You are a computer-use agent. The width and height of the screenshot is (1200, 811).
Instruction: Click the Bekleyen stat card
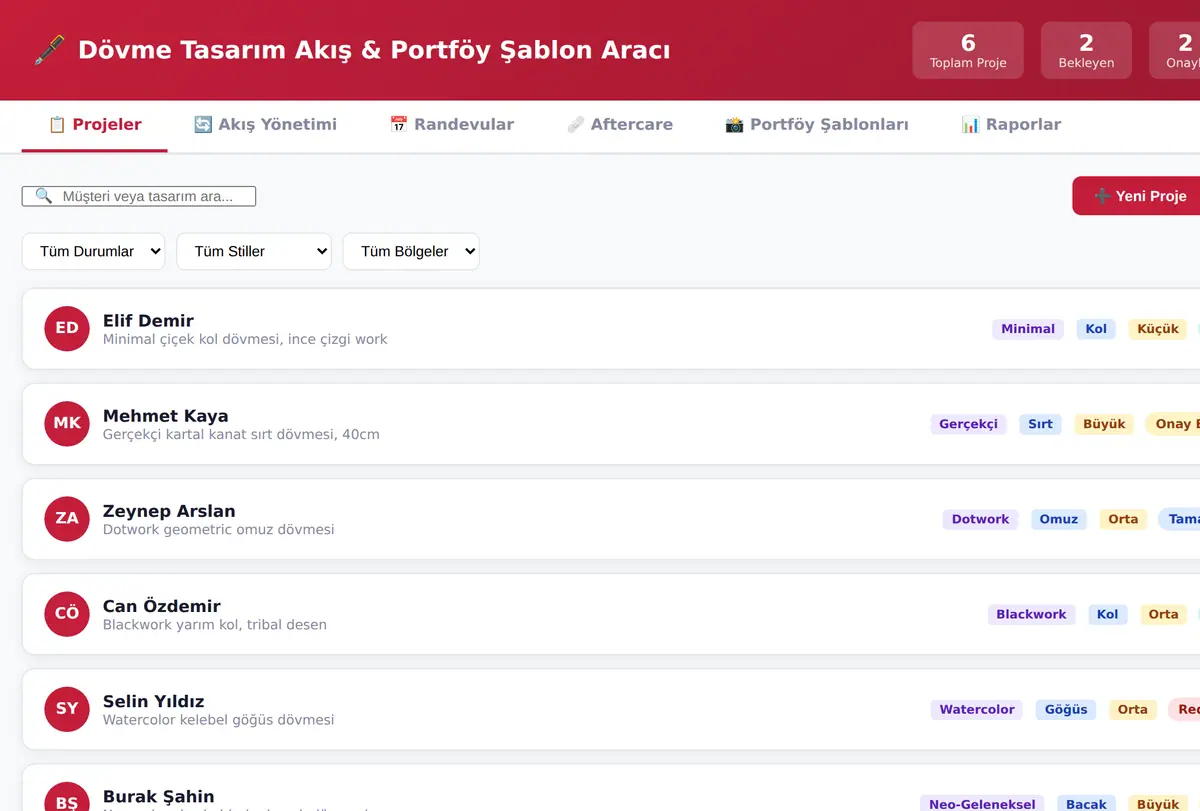pyautogui.click(x=1086, y=51)
